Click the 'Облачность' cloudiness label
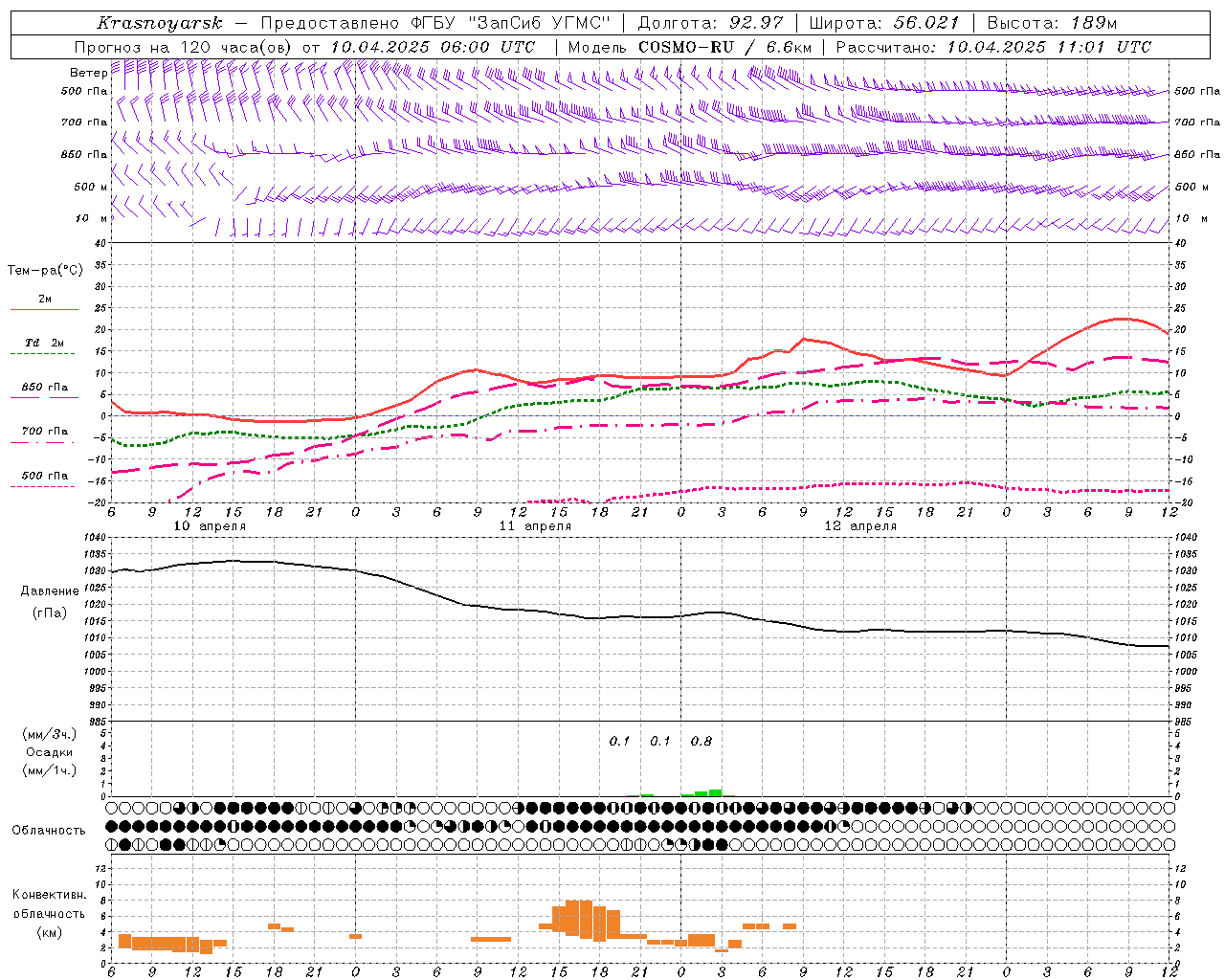This screenshot has height=980, width=1225. pyautogui.click(x=49, y=831)
